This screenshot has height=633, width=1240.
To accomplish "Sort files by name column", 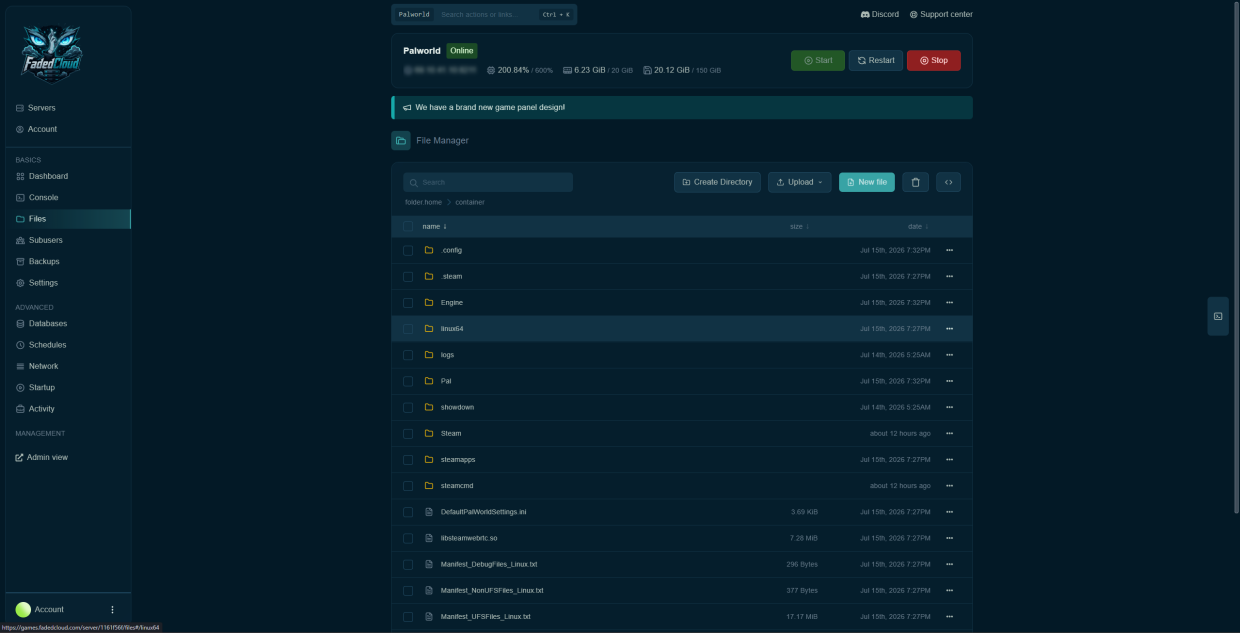I will (434, 227).
